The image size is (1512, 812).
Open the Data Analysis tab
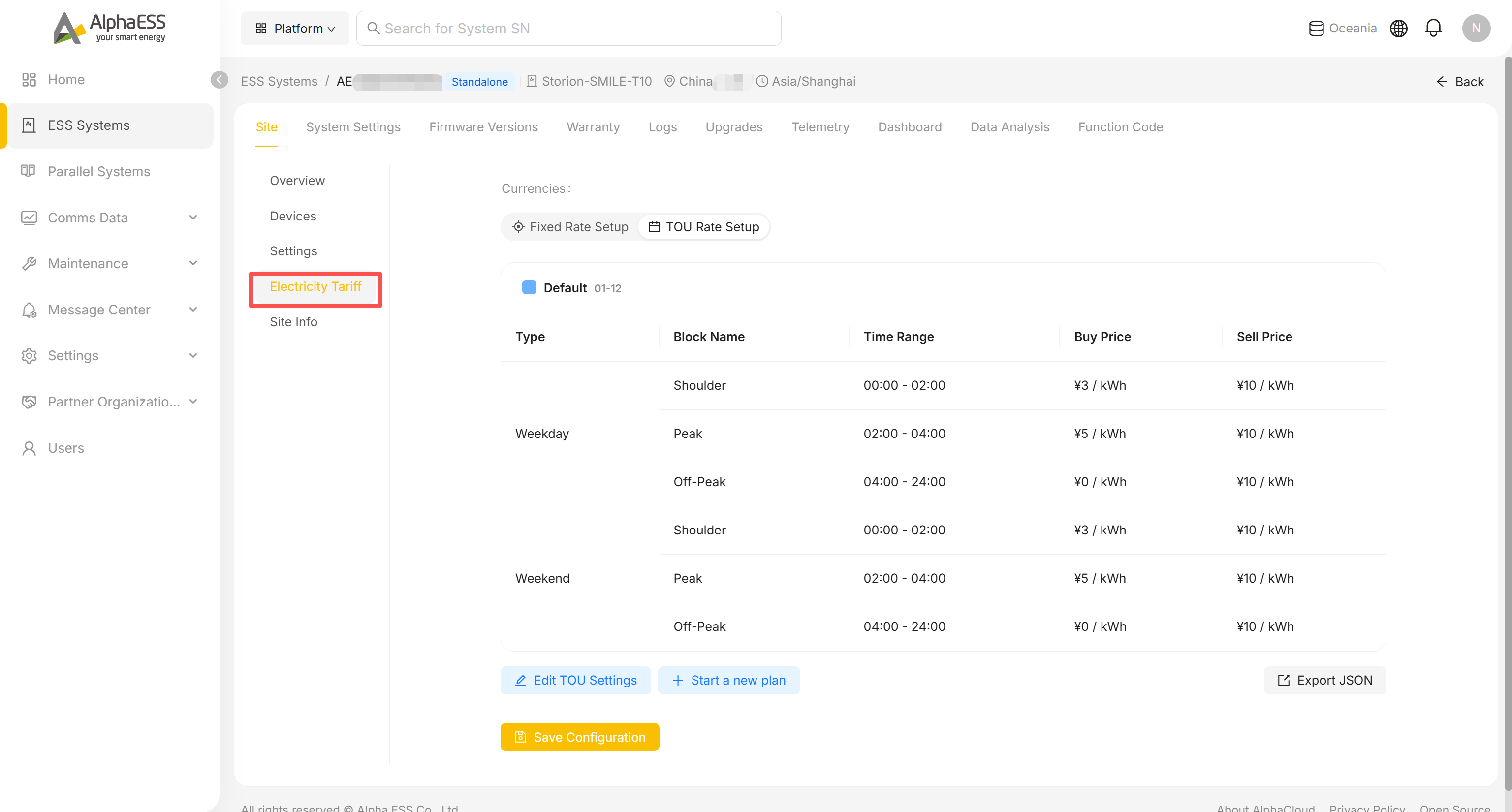click(x=1009, y=127)
